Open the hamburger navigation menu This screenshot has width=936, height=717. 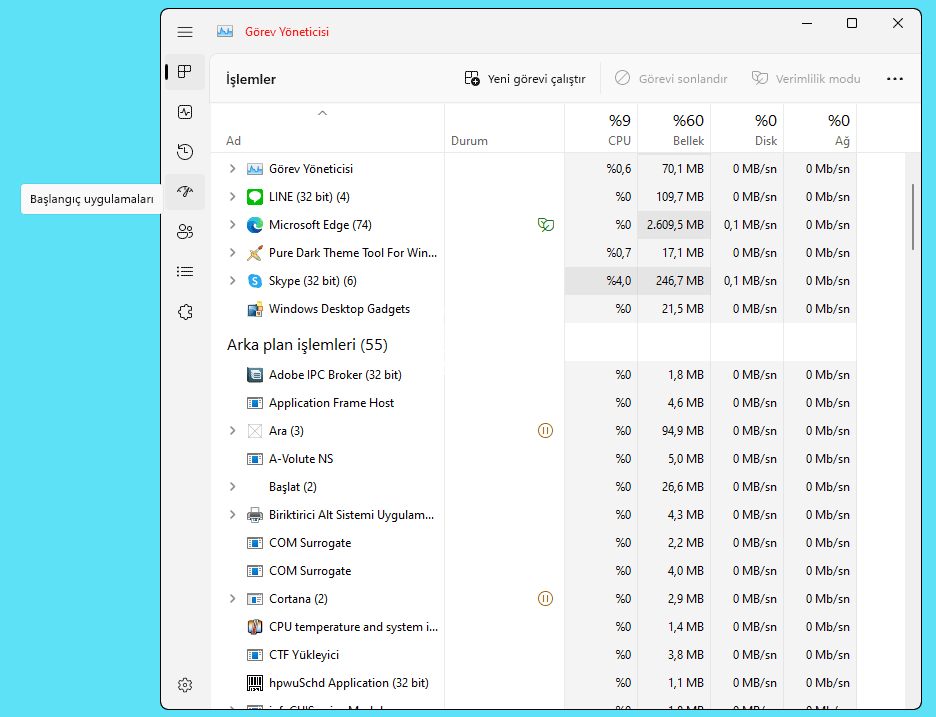pyautogui.click(x=185, y=32)
